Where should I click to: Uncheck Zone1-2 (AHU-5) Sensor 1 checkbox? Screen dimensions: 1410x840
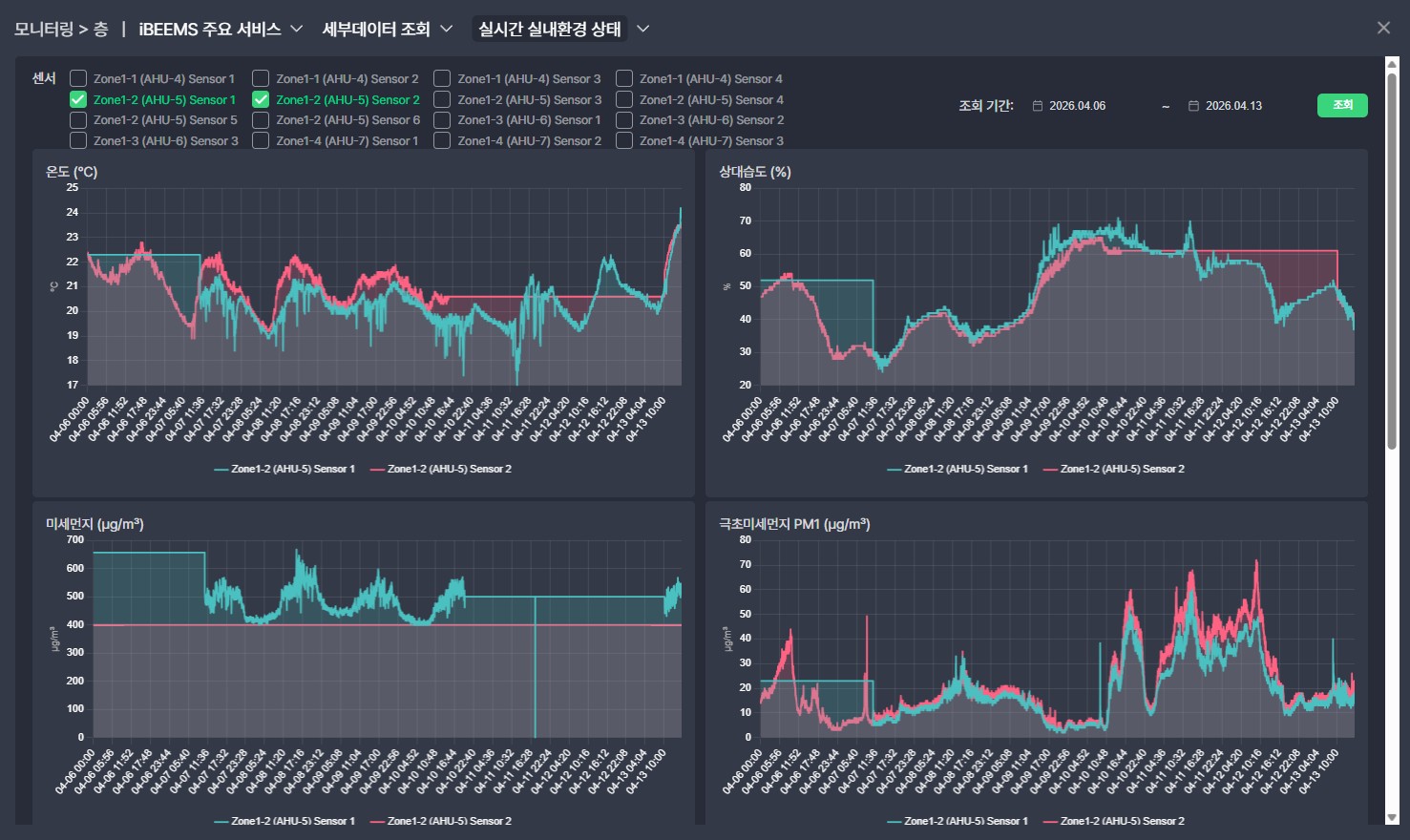[78, 99]
